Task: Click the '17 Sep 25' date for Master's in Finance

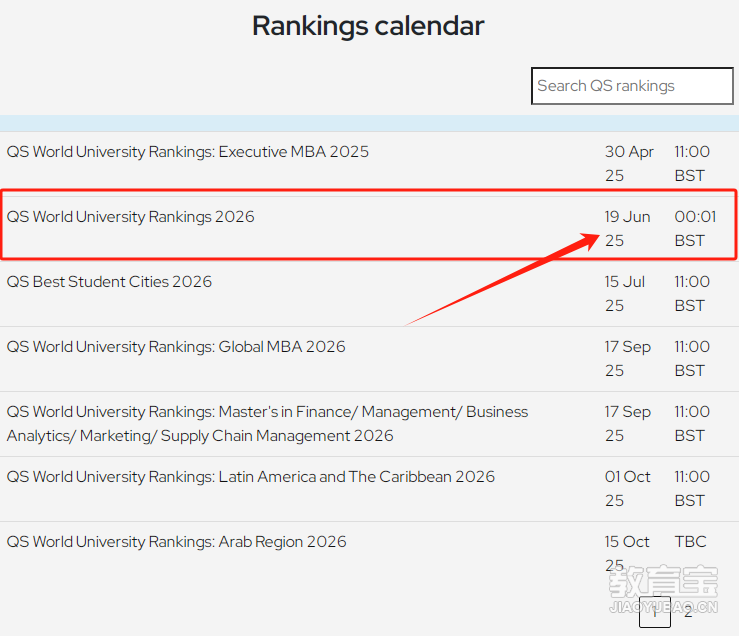Action: coord(628,424)
